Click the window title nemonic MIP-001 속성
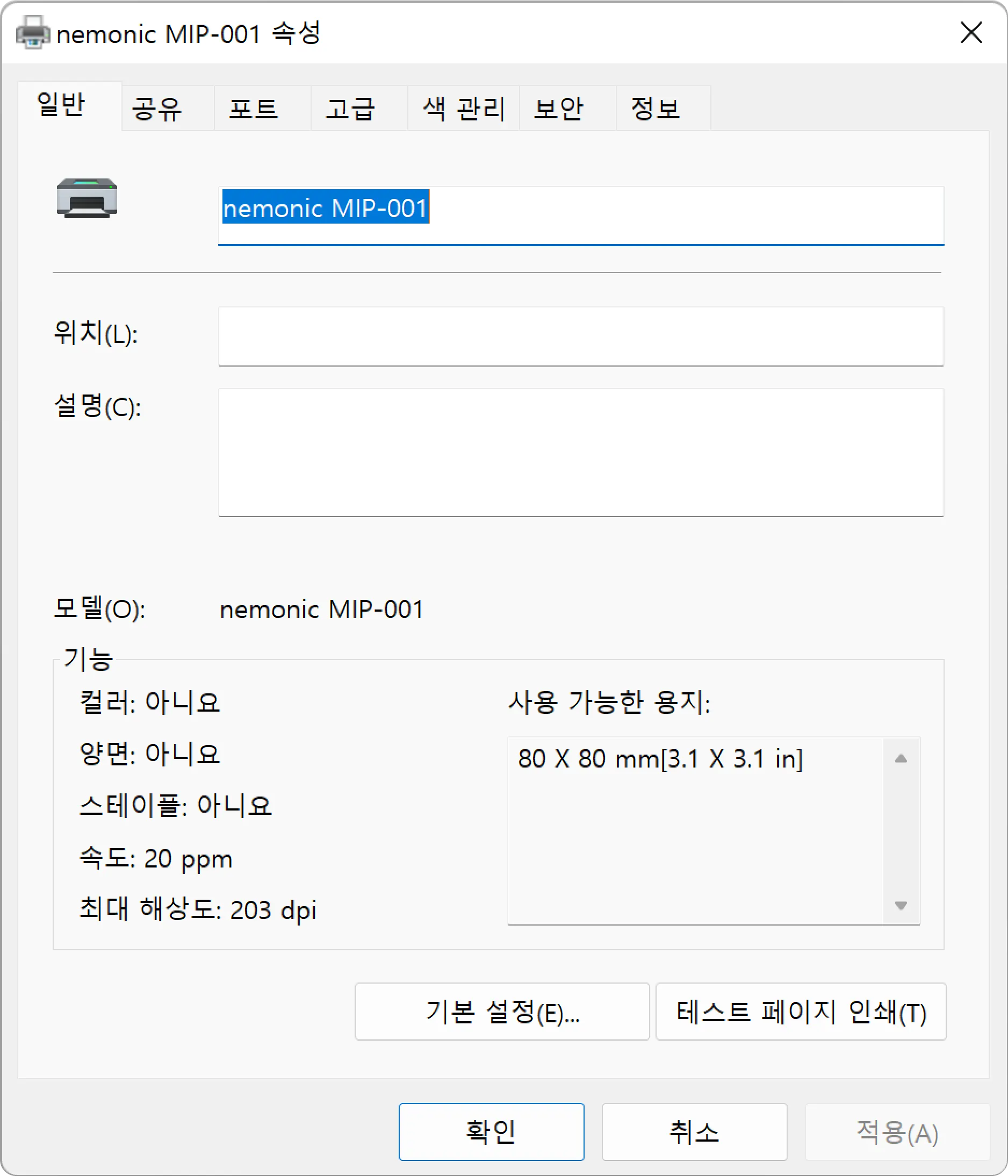The width and height of the screenshot is (1008, 1176). [189, 33]
